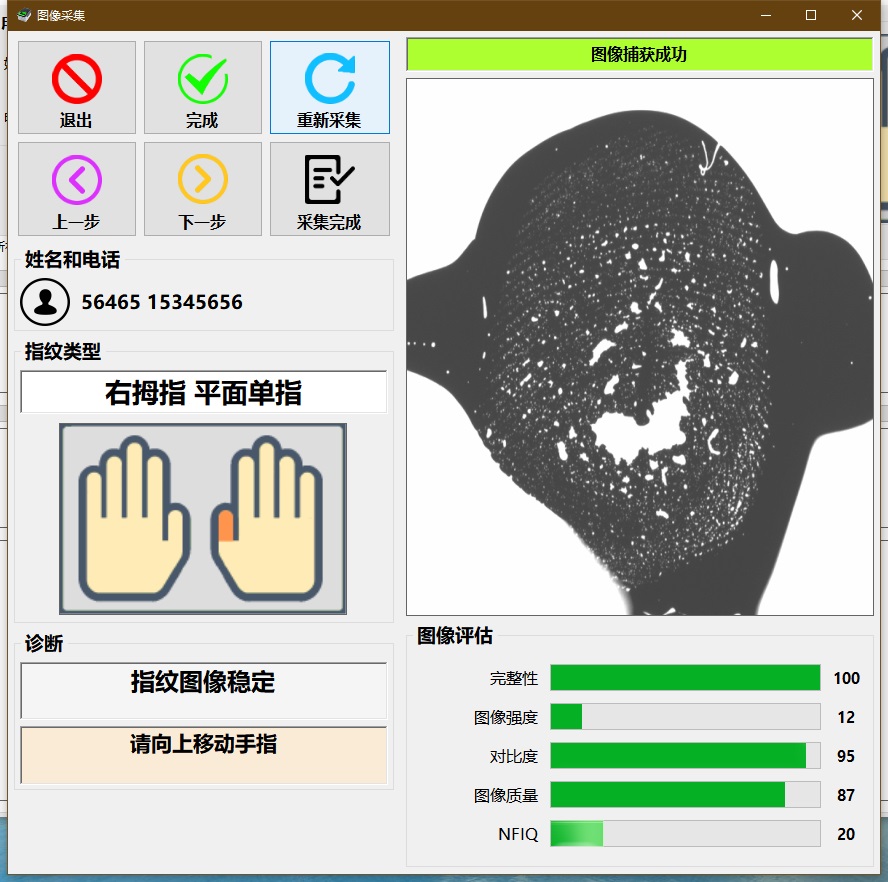Click the NFIQ score bar

[x=685, y=834]
